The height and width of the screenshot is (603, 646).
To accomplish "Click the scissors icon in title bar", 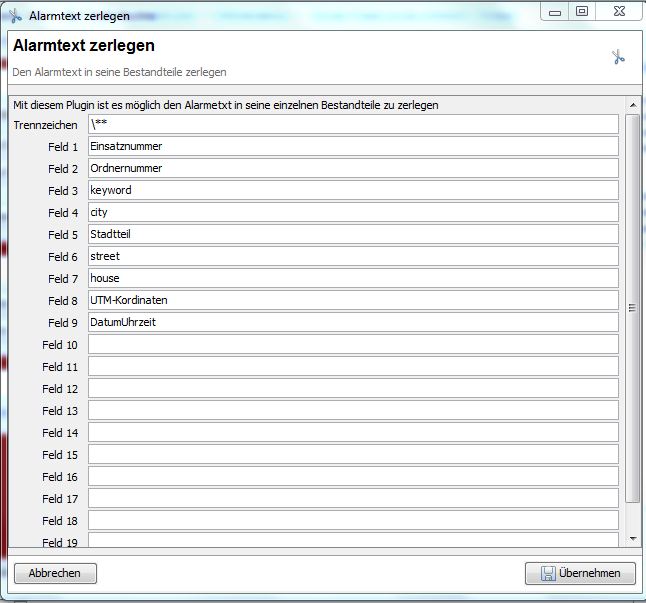I will click(15, 15).
